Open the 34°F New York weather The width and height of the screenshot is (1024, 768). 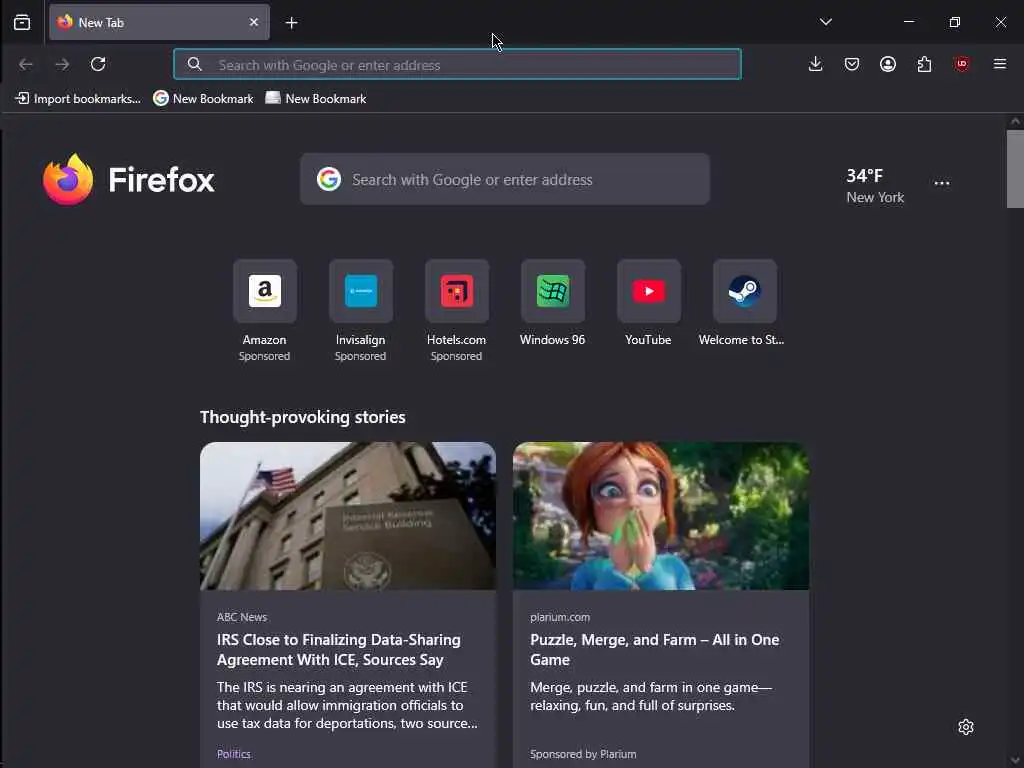tap(875, 185)
